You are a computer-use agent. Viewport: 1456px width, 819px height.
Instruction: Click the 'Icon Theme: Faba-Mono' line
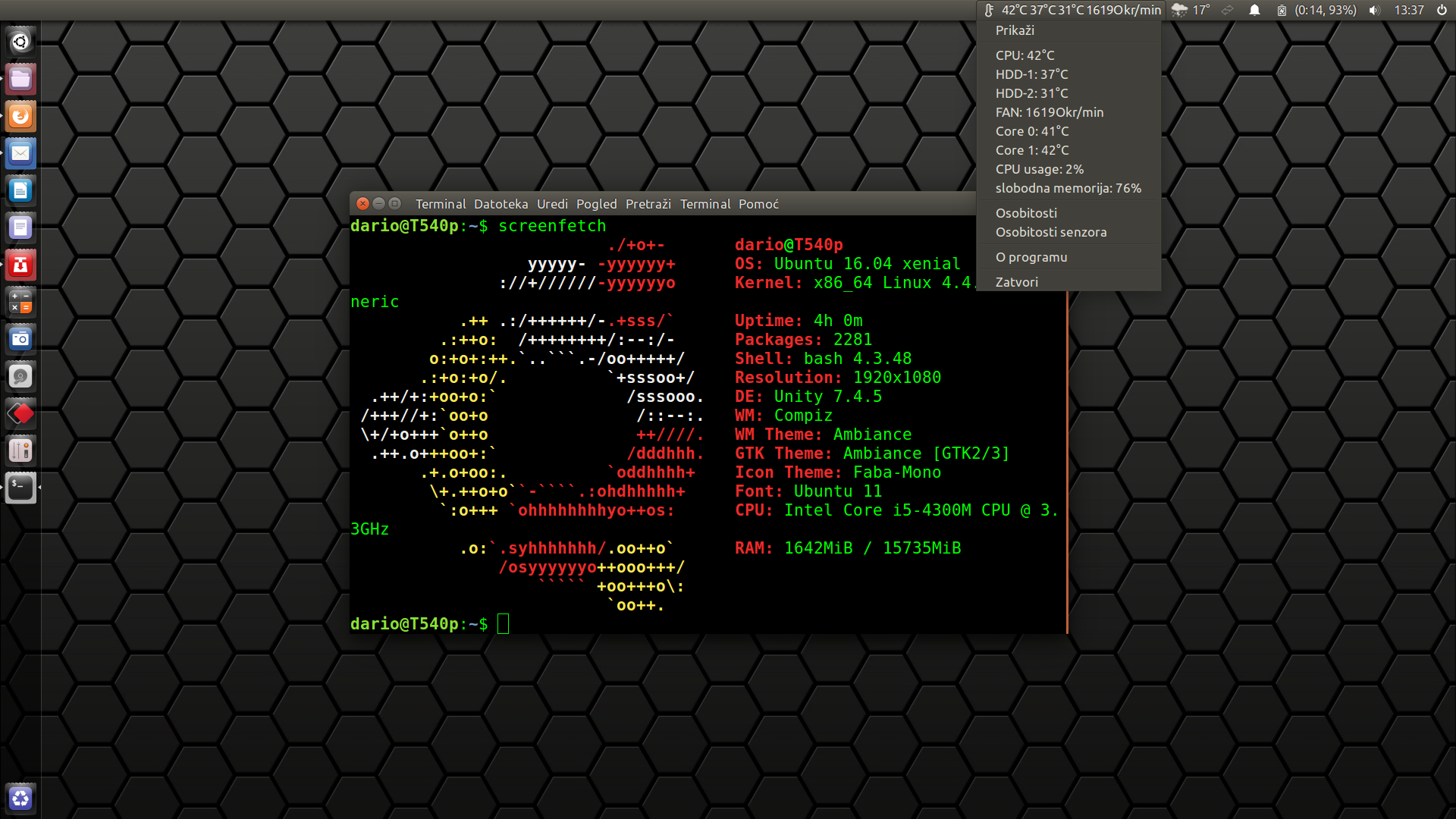[837, 472]
